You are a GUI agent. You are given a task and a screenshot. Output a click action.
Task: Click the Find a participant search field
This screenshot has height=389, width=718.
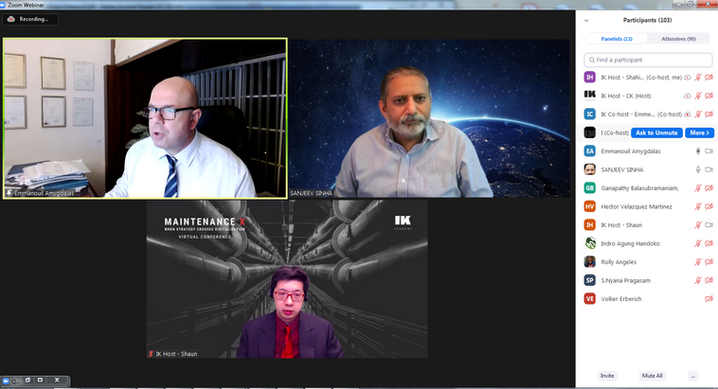tap(648, 60)
